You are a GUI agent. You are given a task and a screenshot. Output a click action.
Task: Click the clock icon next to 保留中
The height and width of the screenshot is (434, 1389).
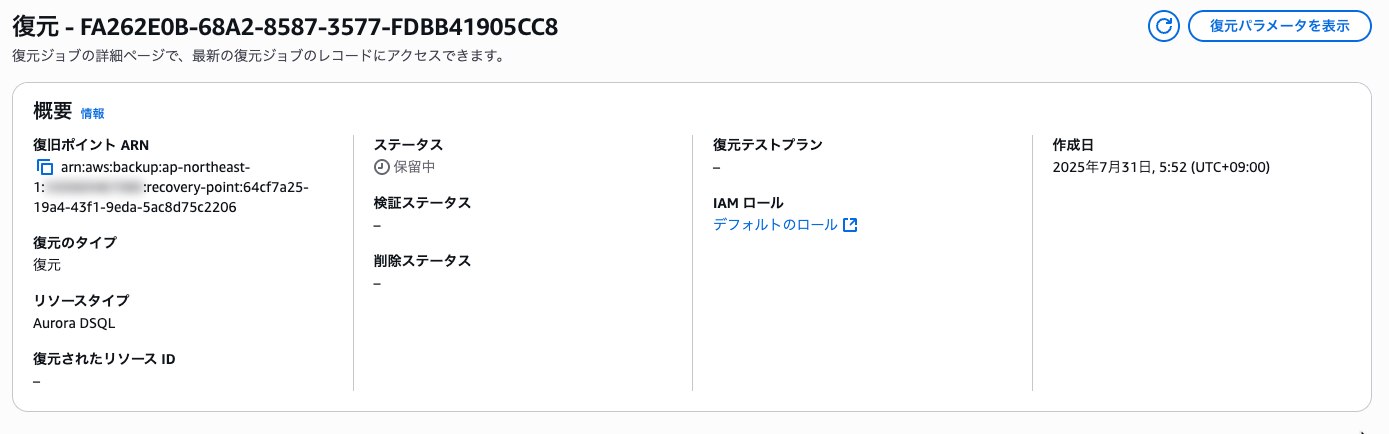click(x=381, y=167)
